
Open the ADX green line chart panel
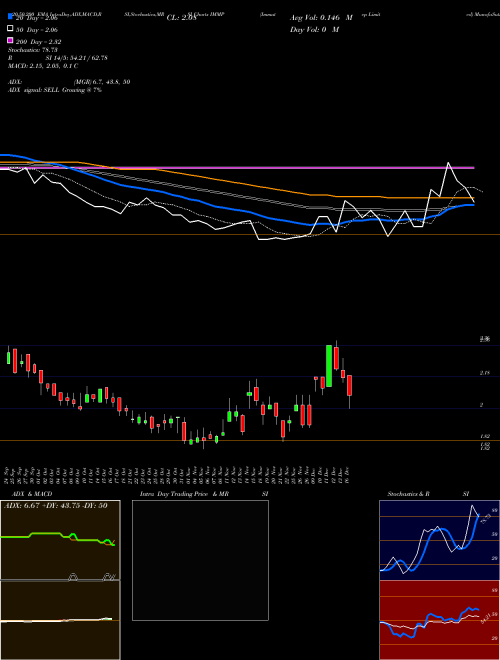tap(60, 540)
